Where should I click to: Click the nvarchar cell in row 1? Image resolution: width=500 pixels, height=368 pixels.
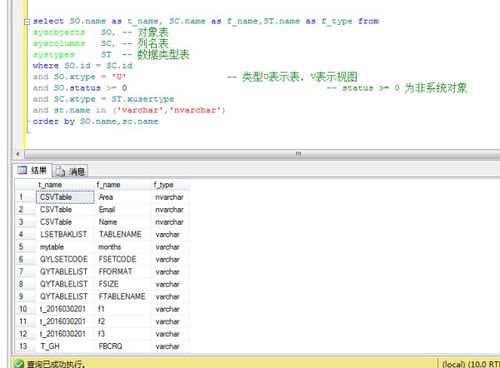click(171, 197)
